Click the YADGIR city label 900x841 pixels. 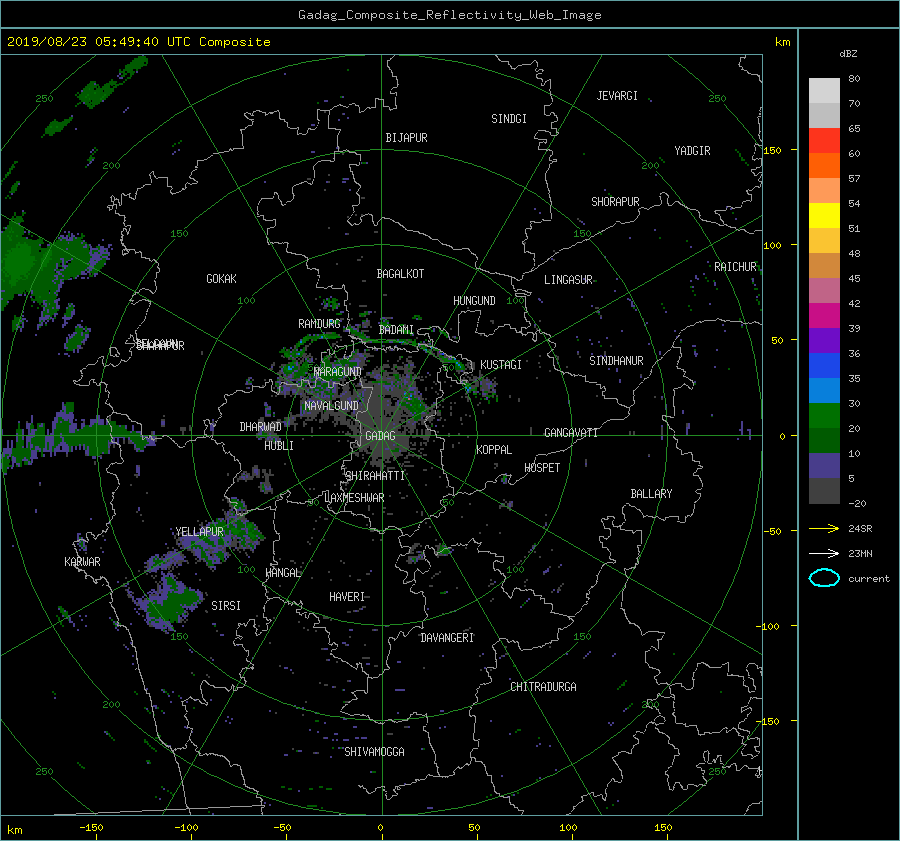[692, 151]
